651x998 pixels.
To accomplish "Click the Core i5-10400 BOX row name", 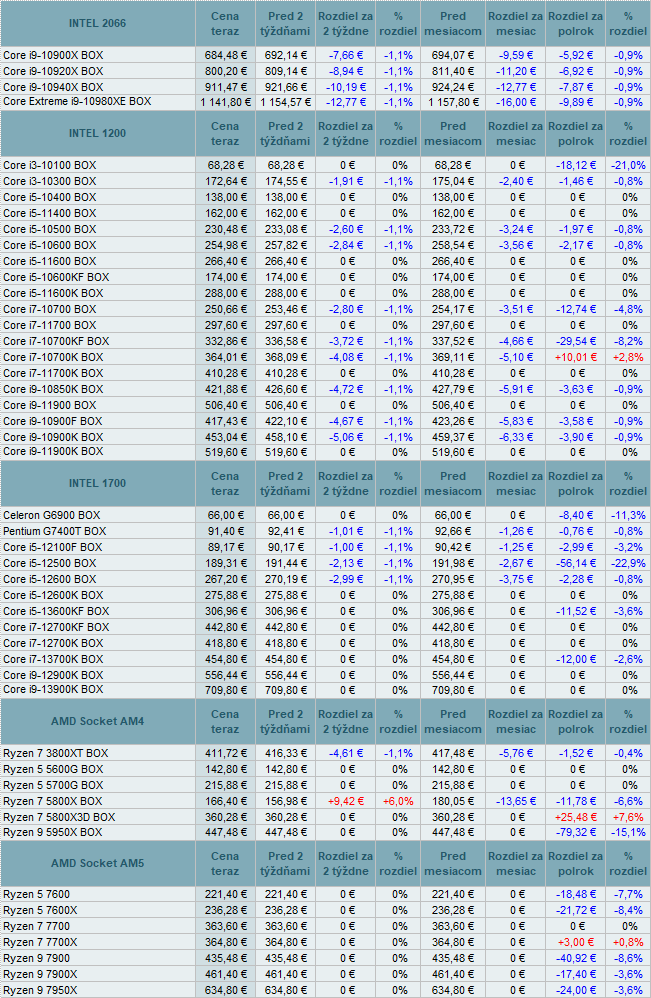I will point(50,197).
